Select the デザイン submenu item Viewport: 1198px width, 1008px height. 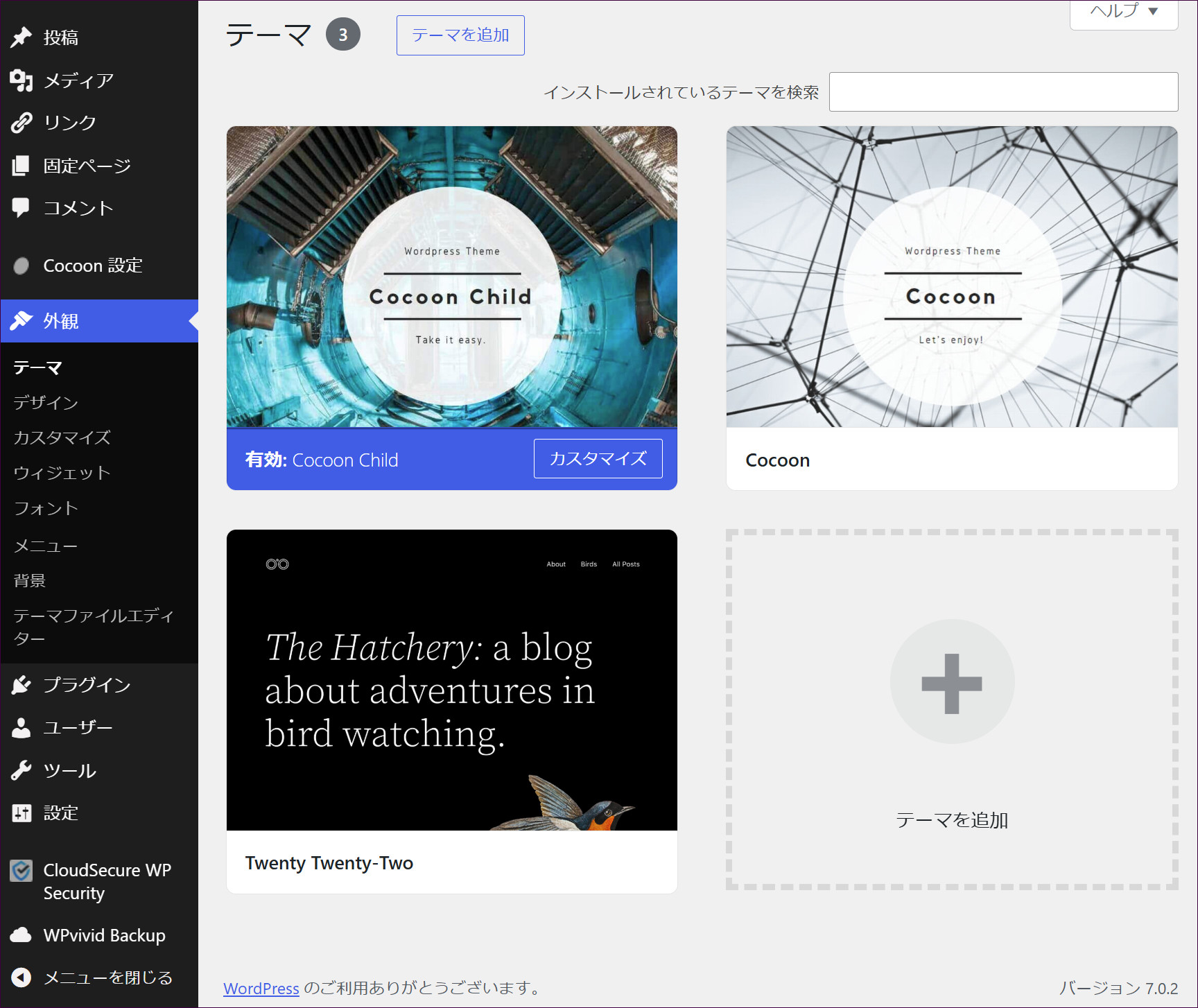coord(46,403)
